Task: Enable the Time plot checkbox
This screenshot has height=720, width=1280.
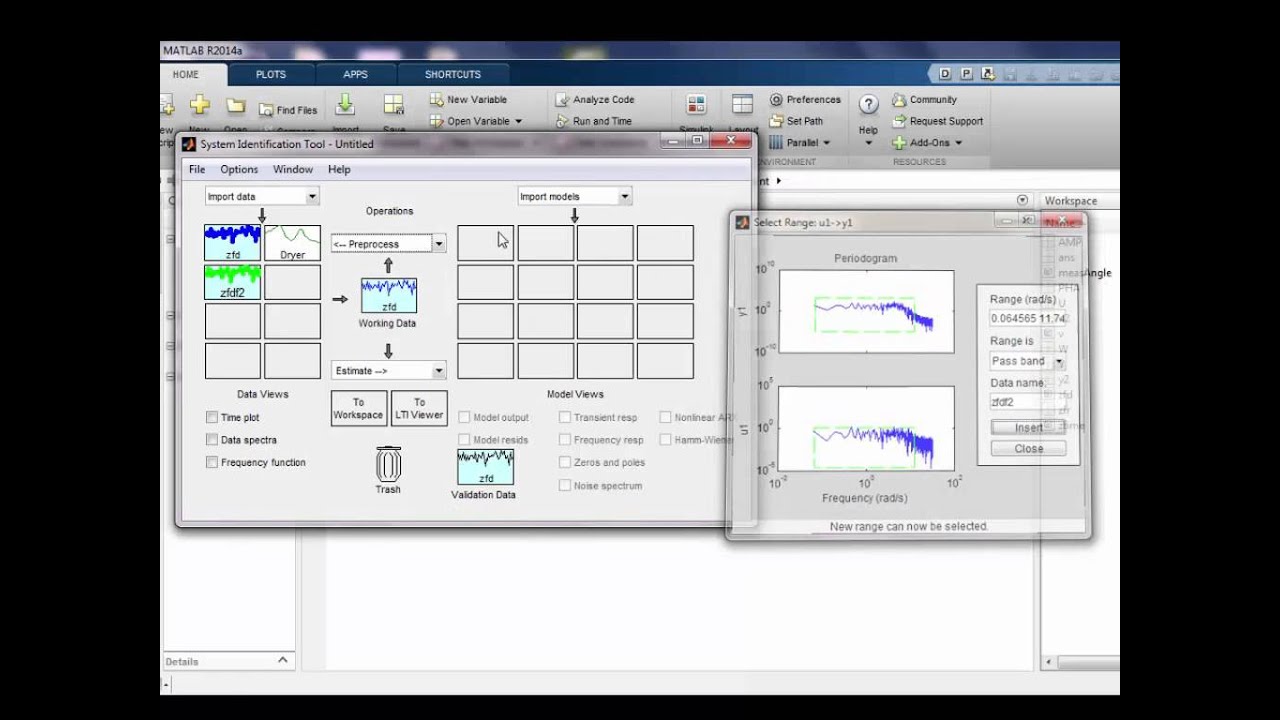Action: (212, 417)
